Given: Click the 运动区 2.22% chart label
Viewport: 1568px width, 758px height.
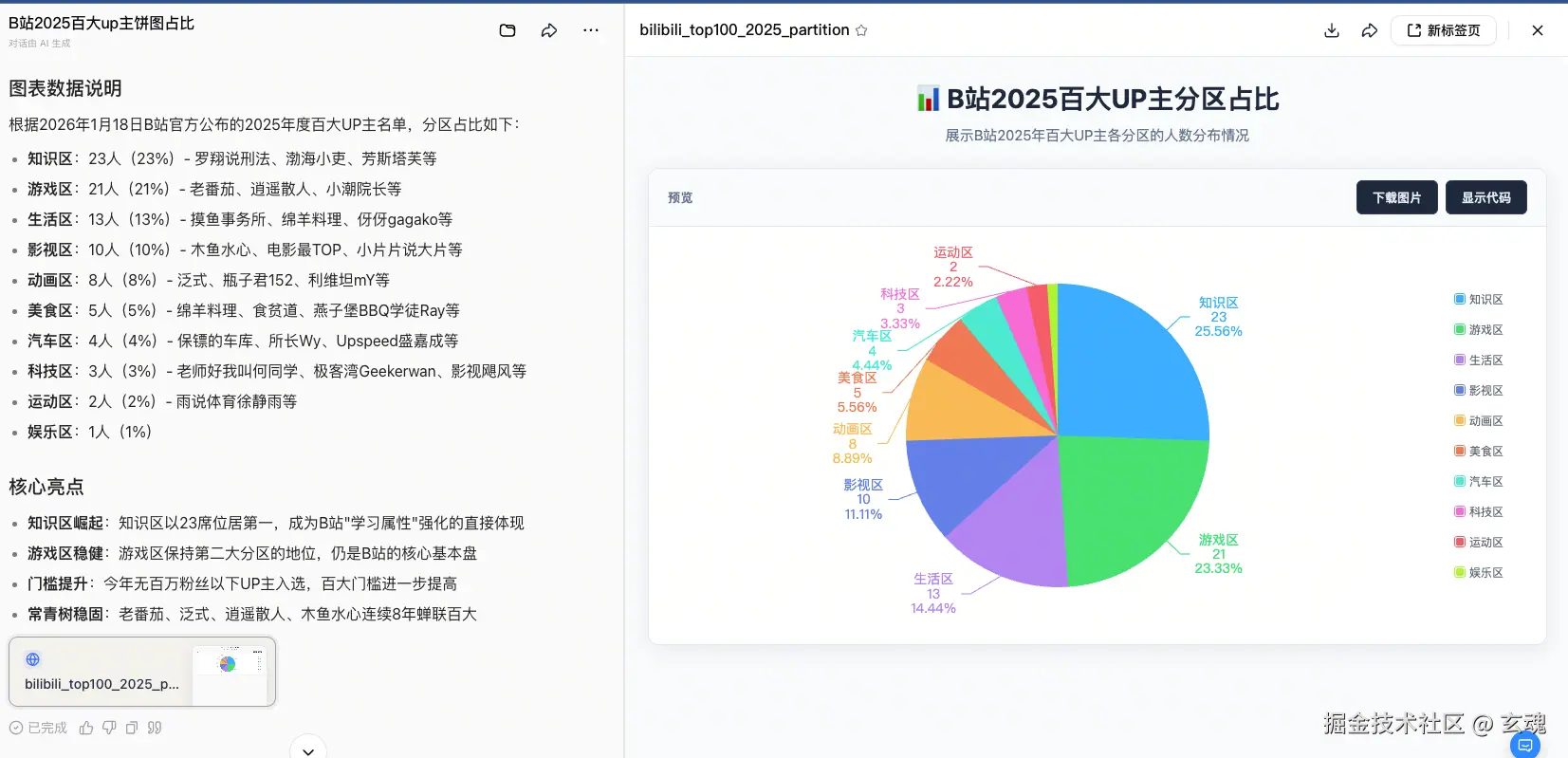Looking at the screenshot, I should [x=953, y=267].
